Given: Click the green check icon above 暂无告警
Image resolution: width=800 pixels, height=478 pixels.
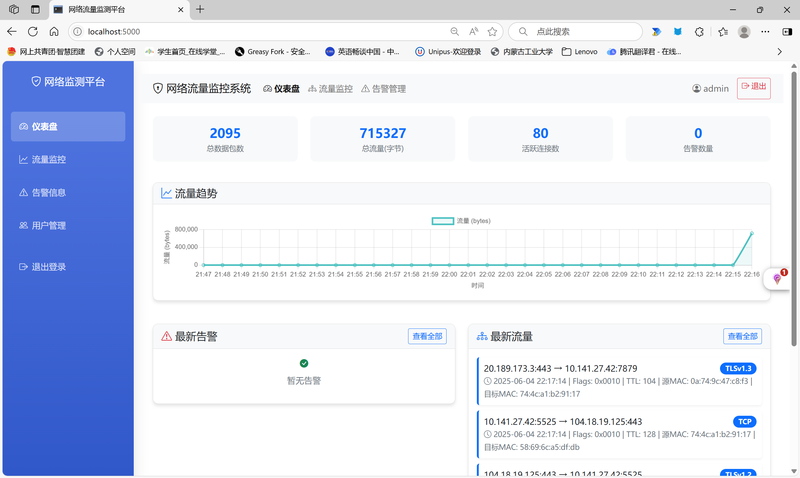Looking at the screenshot, I should point(304,363).
